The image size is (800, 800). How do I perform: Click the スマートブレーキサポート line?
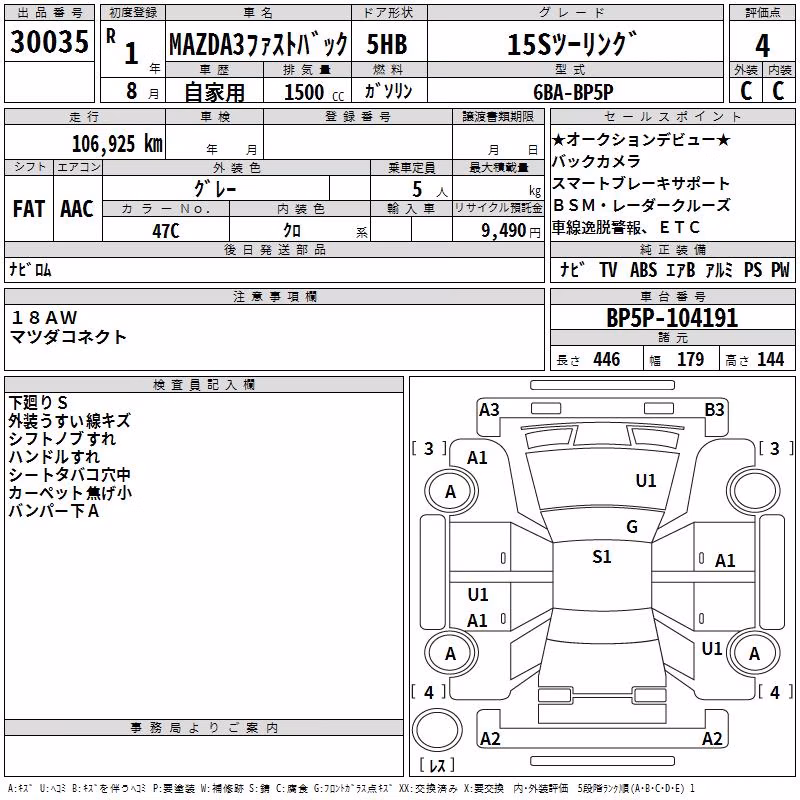pyautogui.click(x=641, y=183)
